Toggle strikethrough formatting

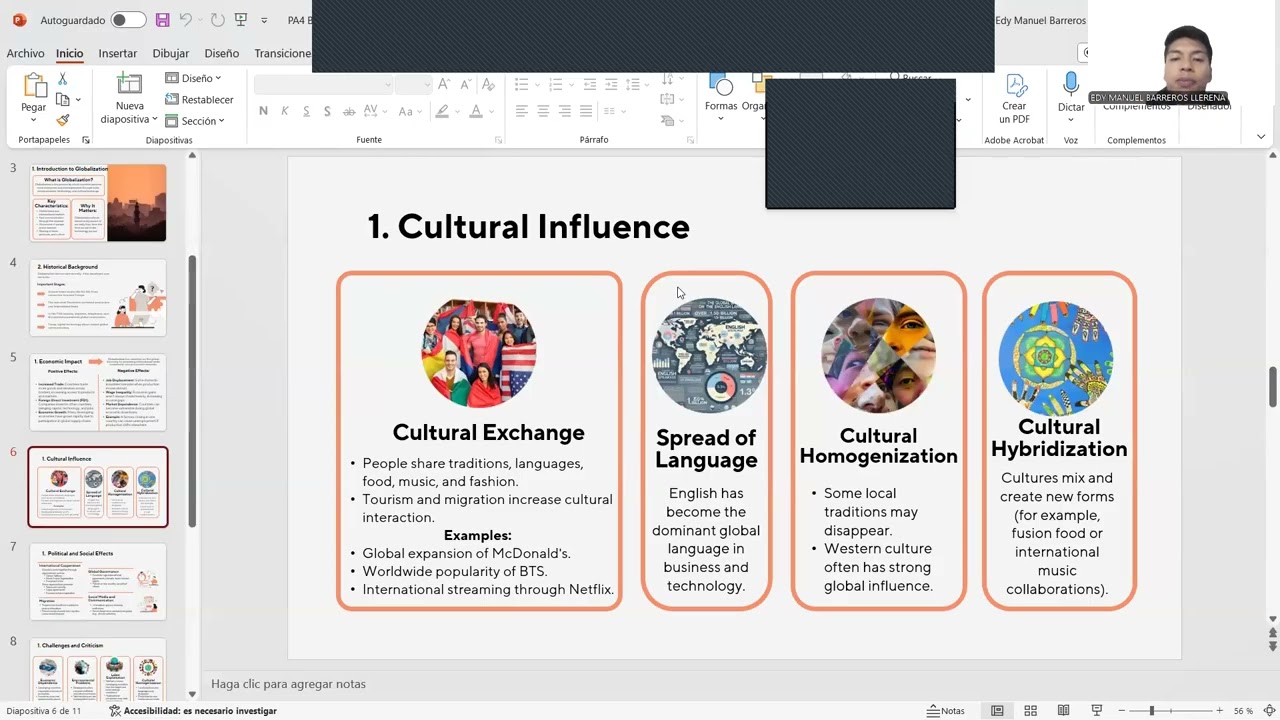click(349, 111)
